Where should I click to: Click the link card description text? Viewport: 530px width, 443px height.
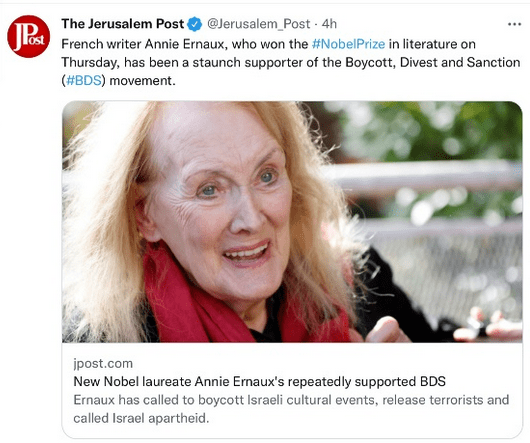(x=291, y=409)
